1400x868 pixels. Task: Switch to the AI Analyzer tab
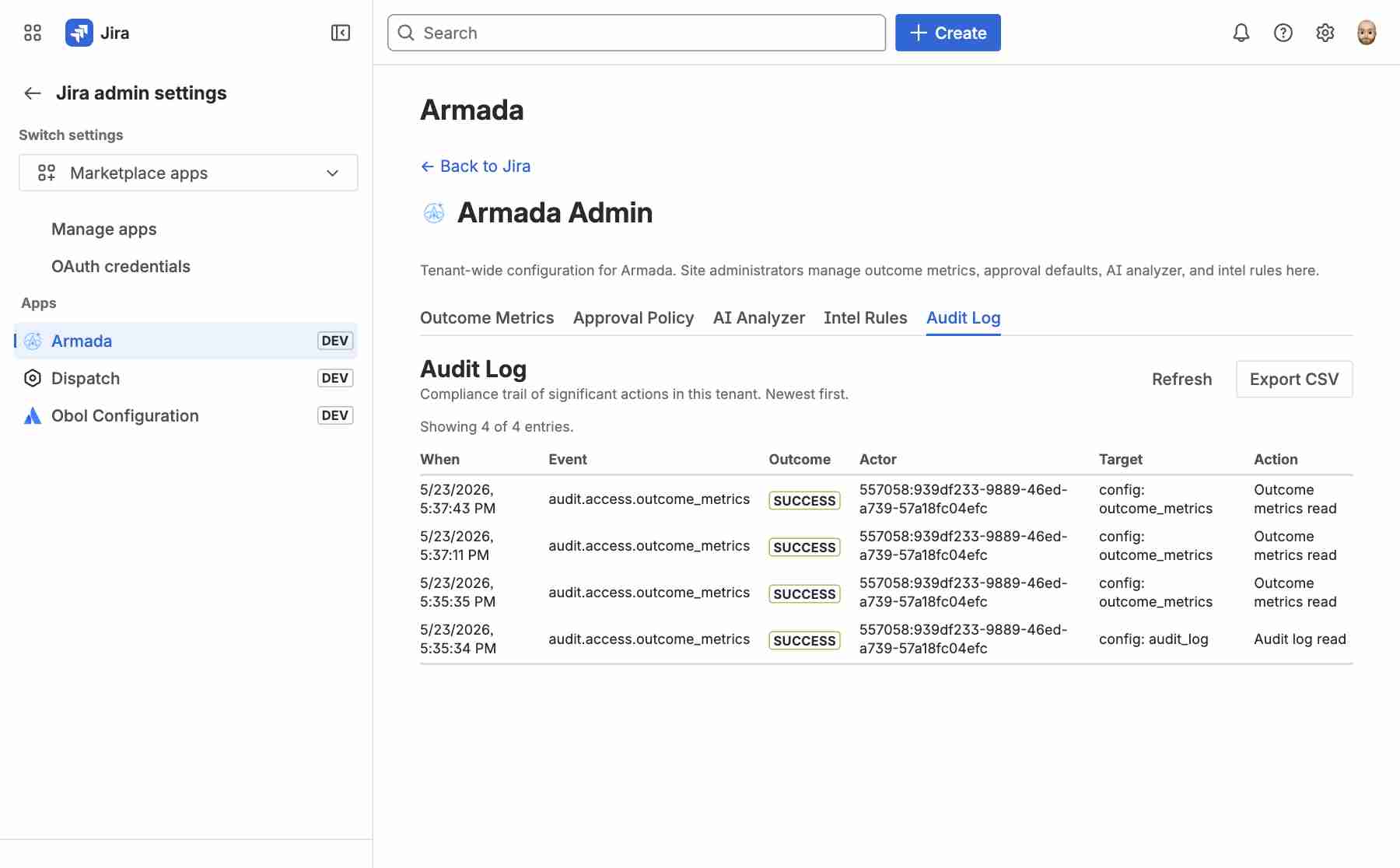click(759, 318)
